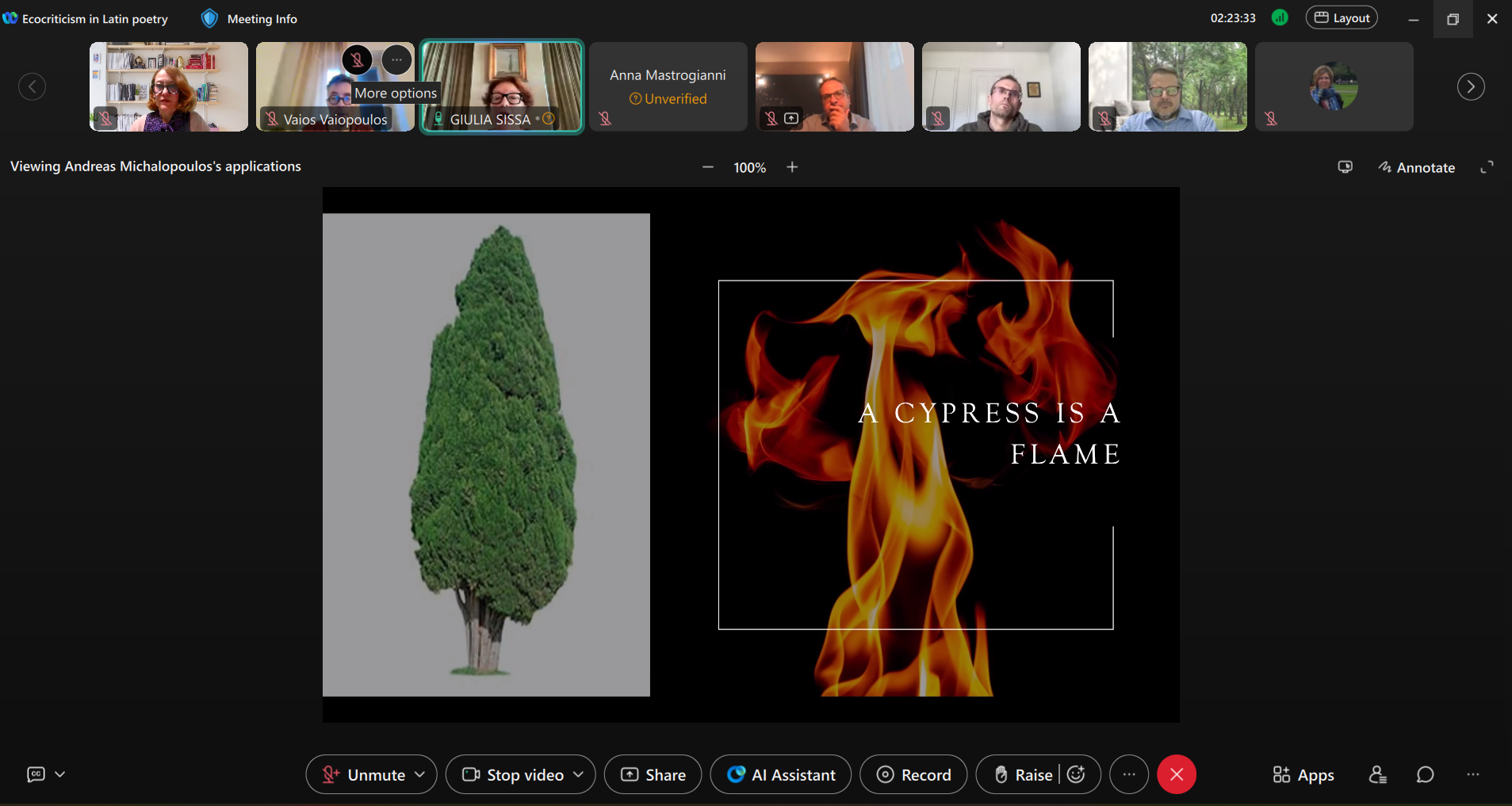Start recording with the Record button
The height and width of the screenshot is (806, 1512).
click(x=913, y=774)
